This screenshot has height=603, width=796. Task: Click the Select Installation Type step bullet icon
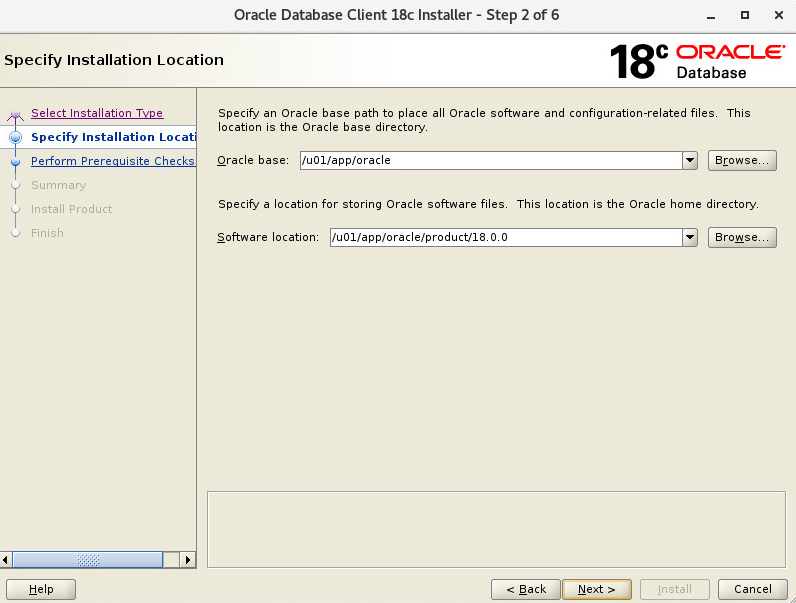point(16,114)
